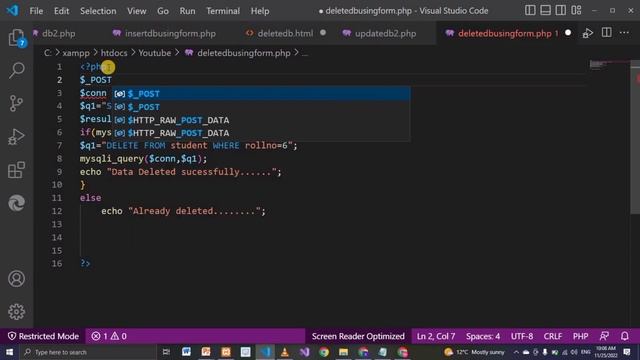Click line 9 echo Data Deleted text

[180, 172]
